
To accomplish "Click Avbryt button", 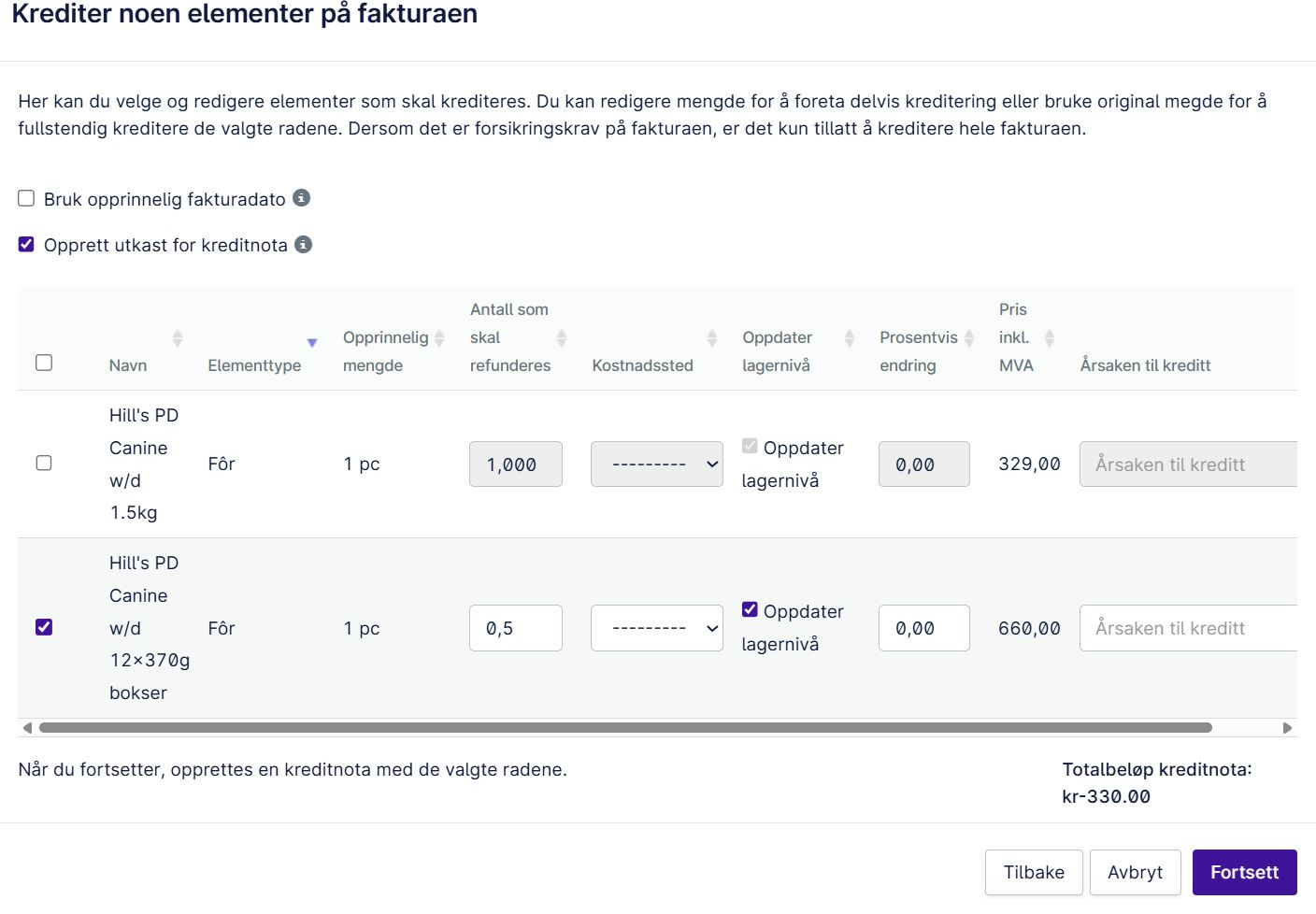I will pos(1136,872).
